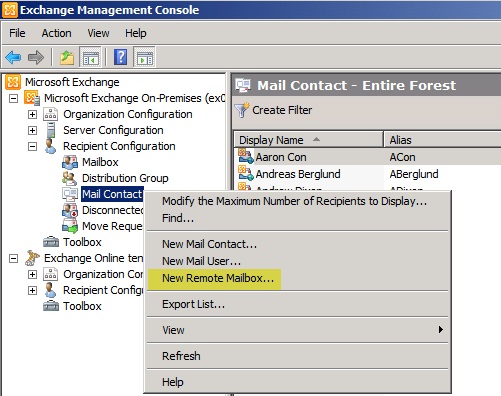
Task: Select the Aaron Con contact icon
Action: pyautogui.click(x=246, y=157)
